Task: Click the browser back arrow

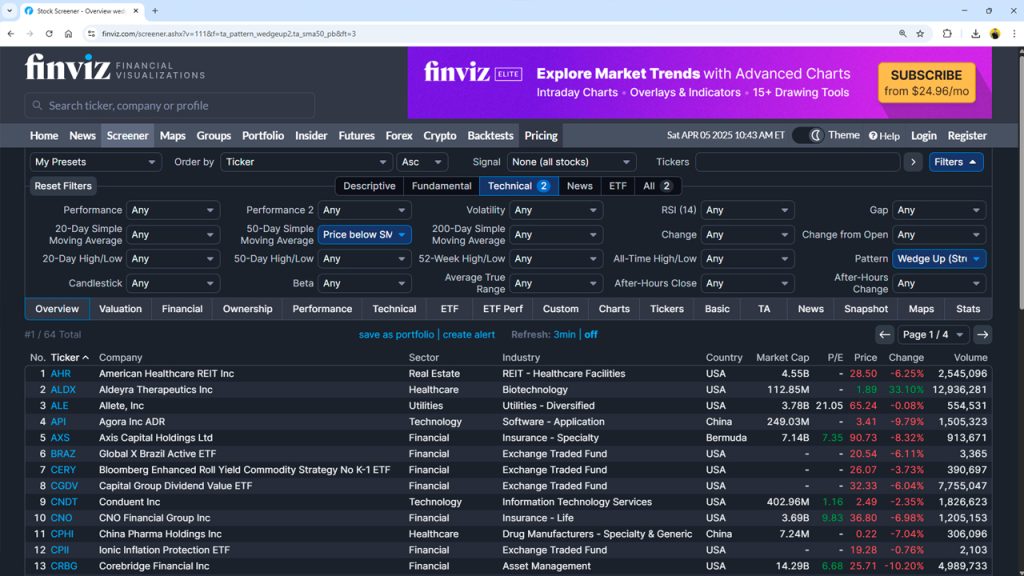Action: point(11,34)
